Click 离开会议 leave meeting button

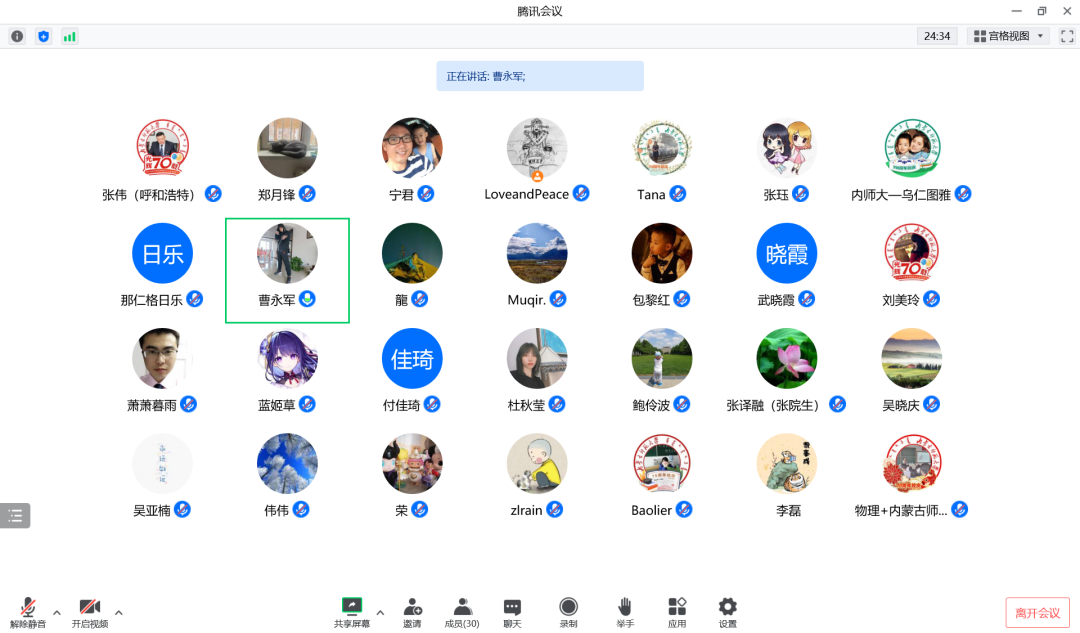pyautogui.click(x=1037, y=612)
